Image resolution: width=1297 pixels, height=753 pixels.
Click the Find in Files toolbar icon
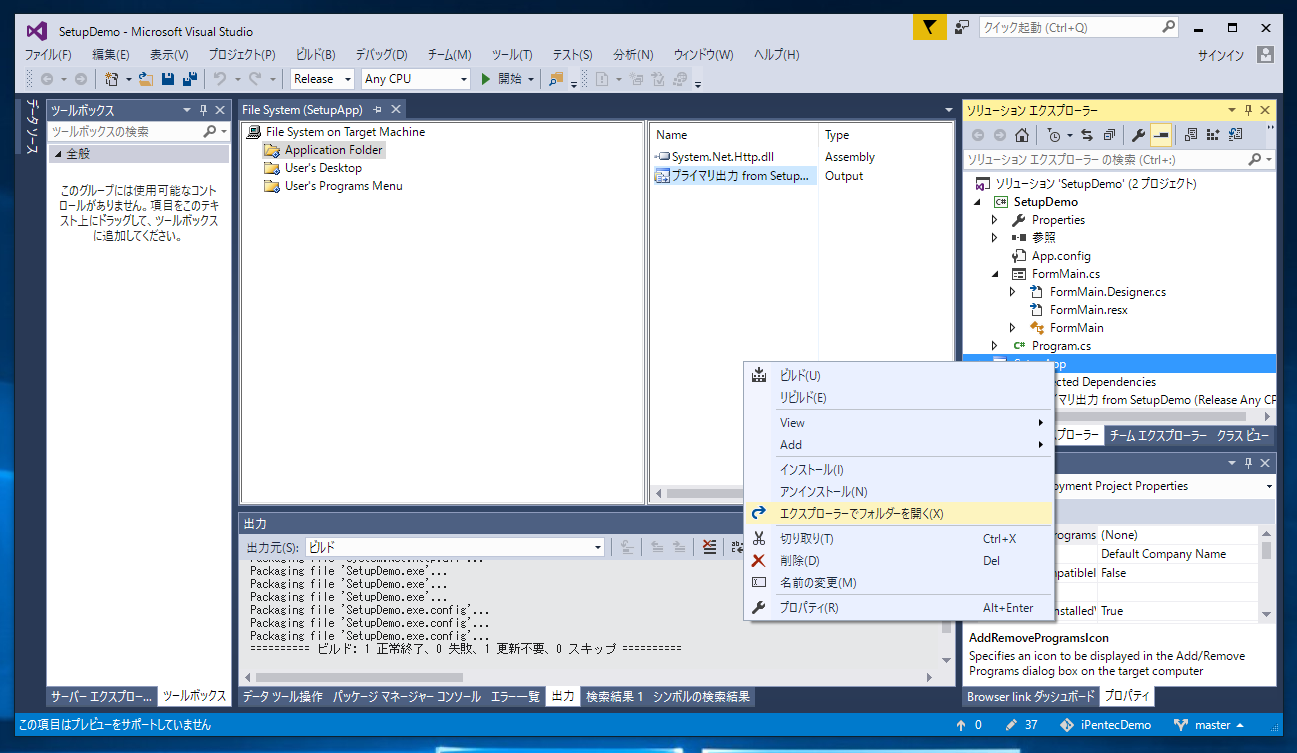tap(557, 79)
